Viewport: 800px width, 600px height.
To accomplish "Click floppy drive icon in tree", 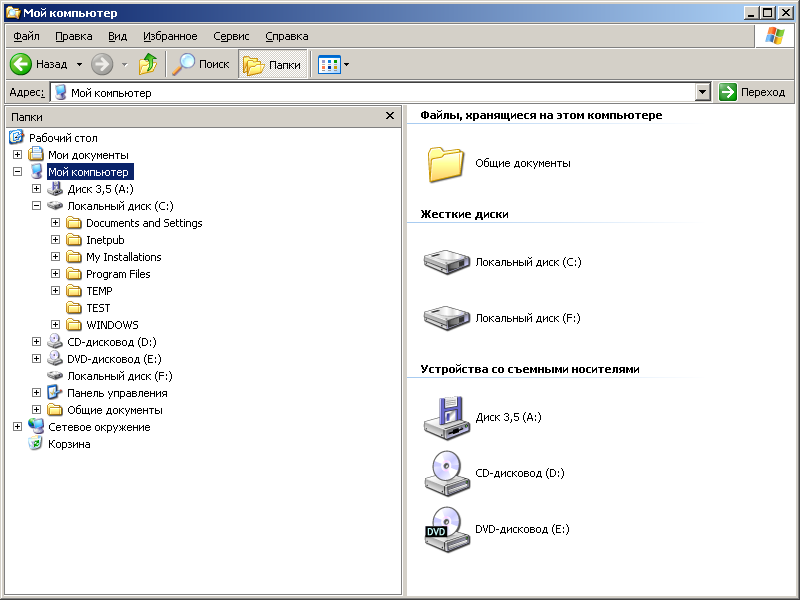I will [x=55, y=188].
